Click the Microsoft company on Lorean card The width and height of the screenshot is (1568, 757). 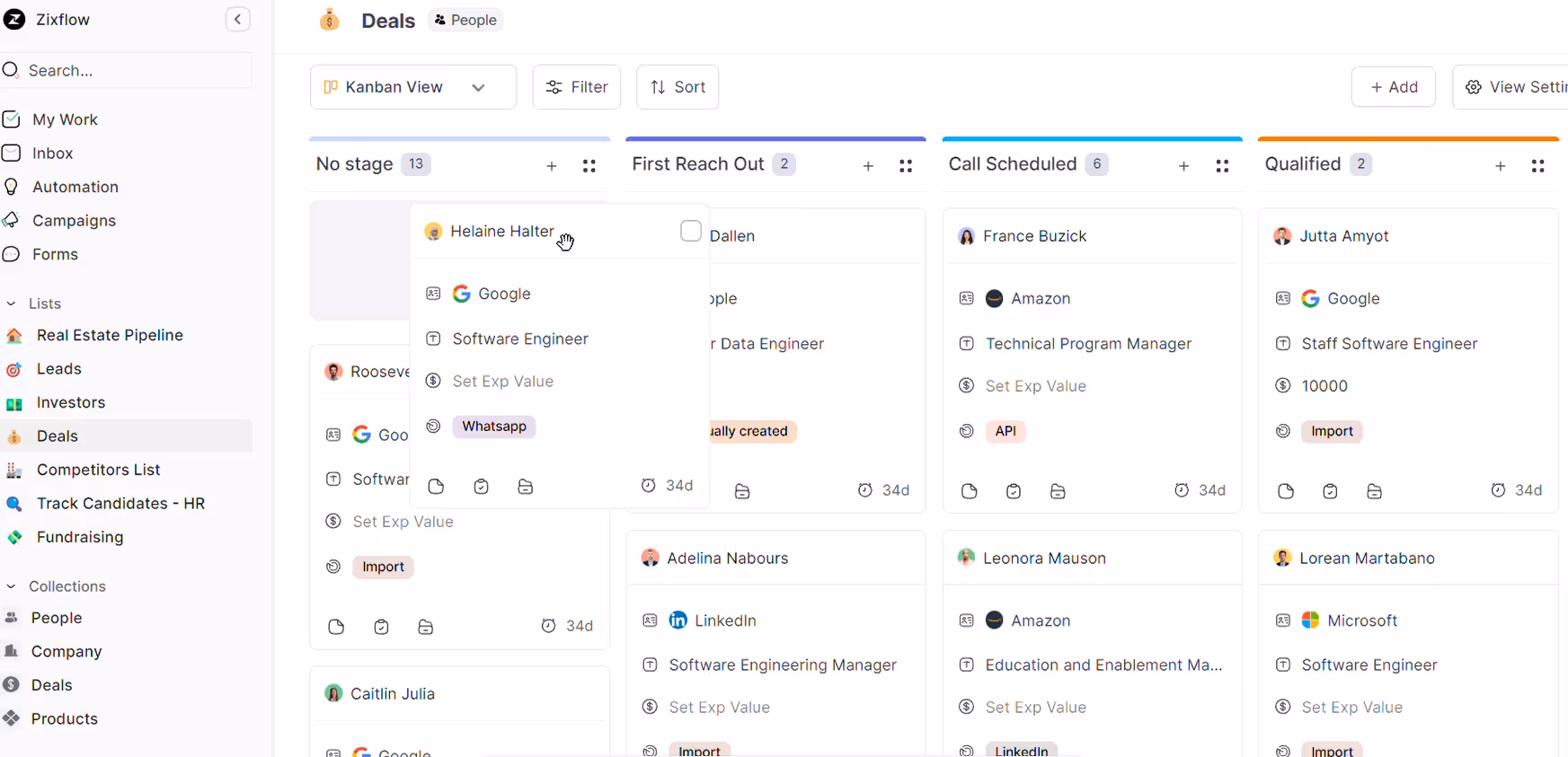pos(1362,621)
